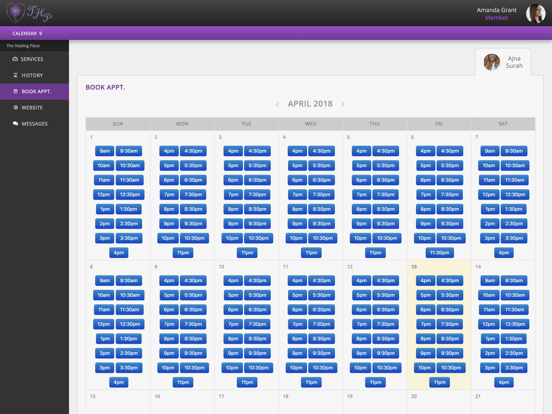The height and width of the screenshot is (414, 552).
Task: Click the FRI column header
Action: pos(439,124)
